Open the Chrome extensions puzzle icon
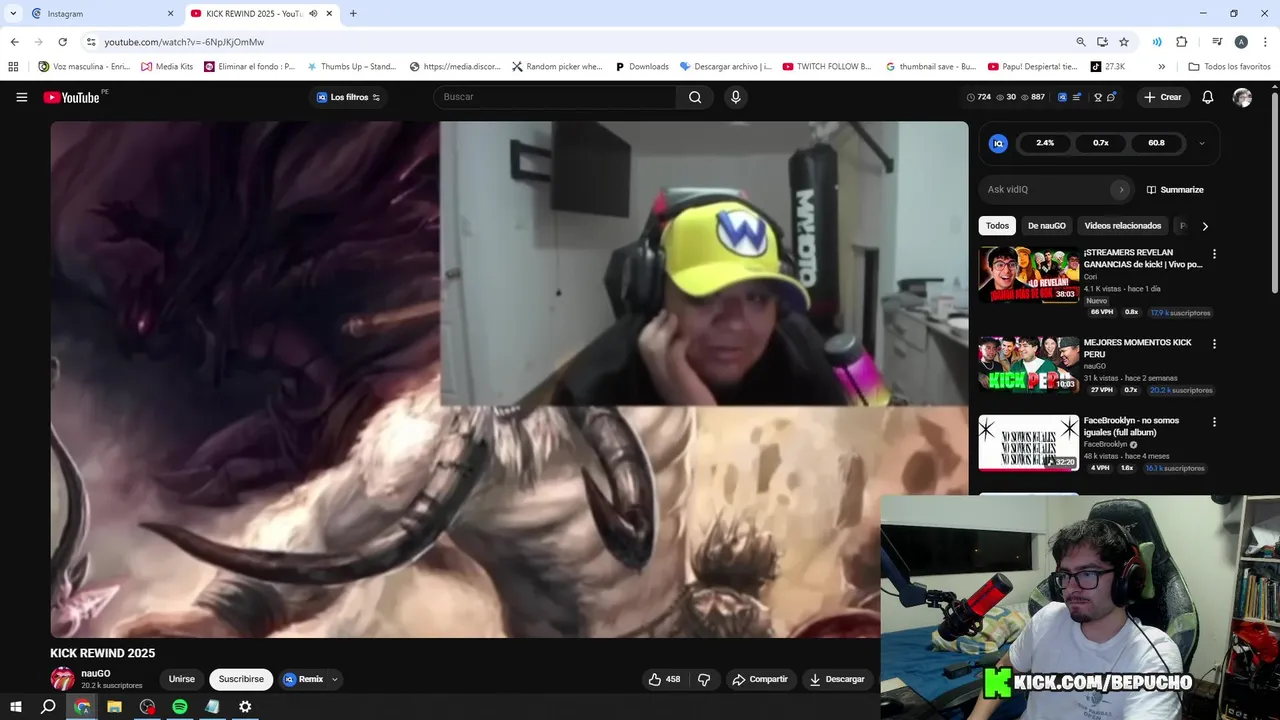The width and height of the screenshot is (1280, 720). 1181,42
